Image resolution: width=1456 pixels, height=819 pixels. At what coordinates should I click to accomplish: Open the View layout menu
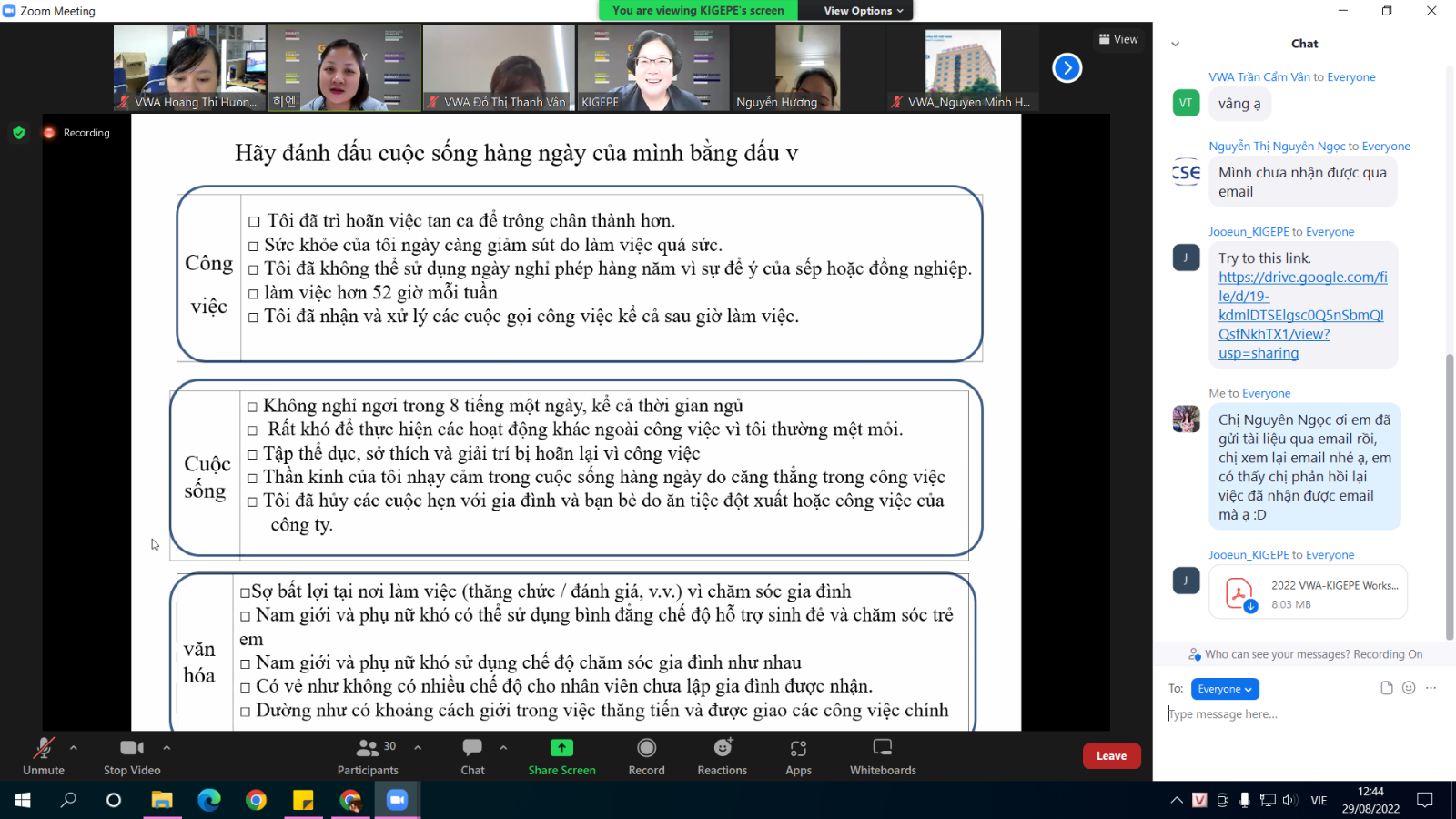pos(1118,39)
